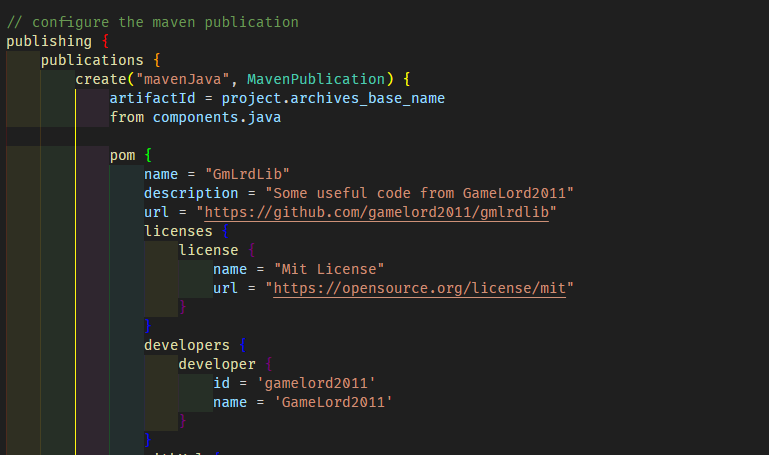Place cursor on the 'publishing' keyword

tap(48, 41)
